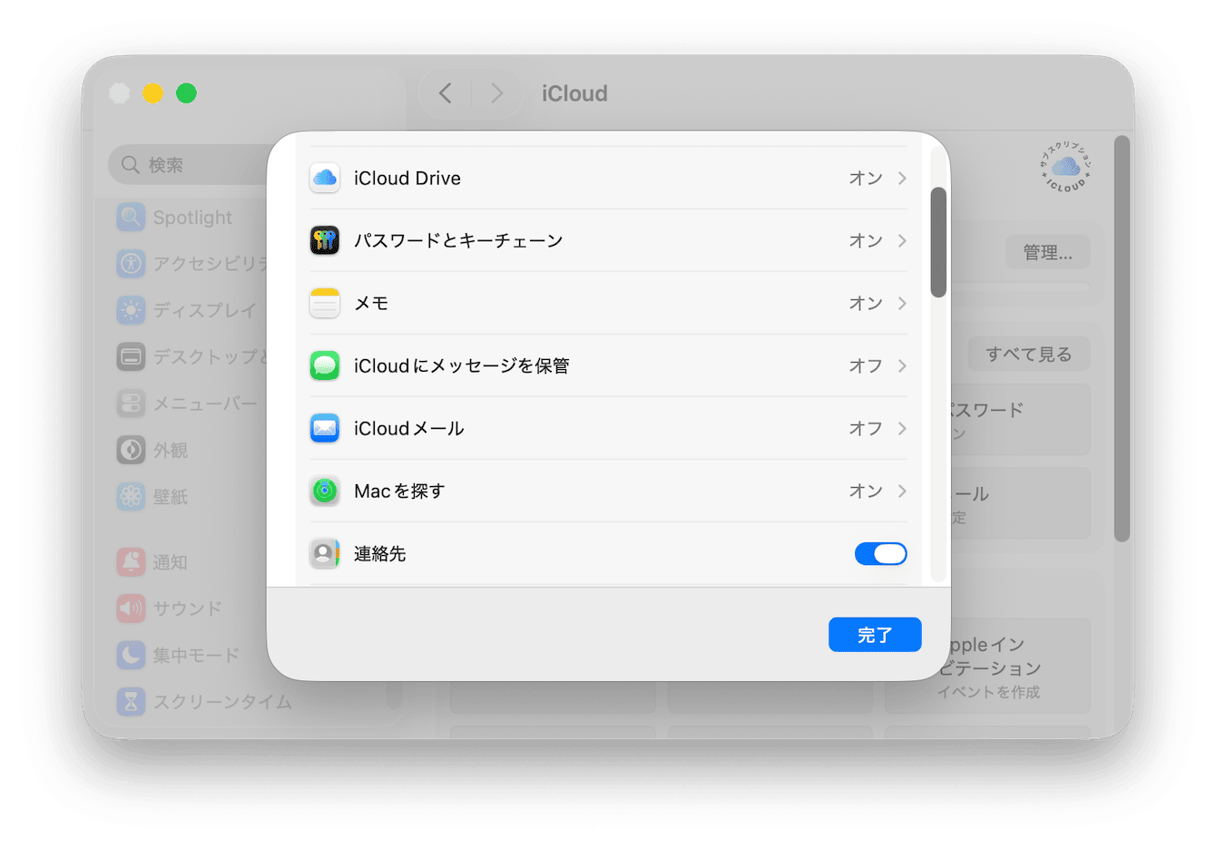
Task: Click the サウンド speaker icon in sidebar
Action: 131,608
